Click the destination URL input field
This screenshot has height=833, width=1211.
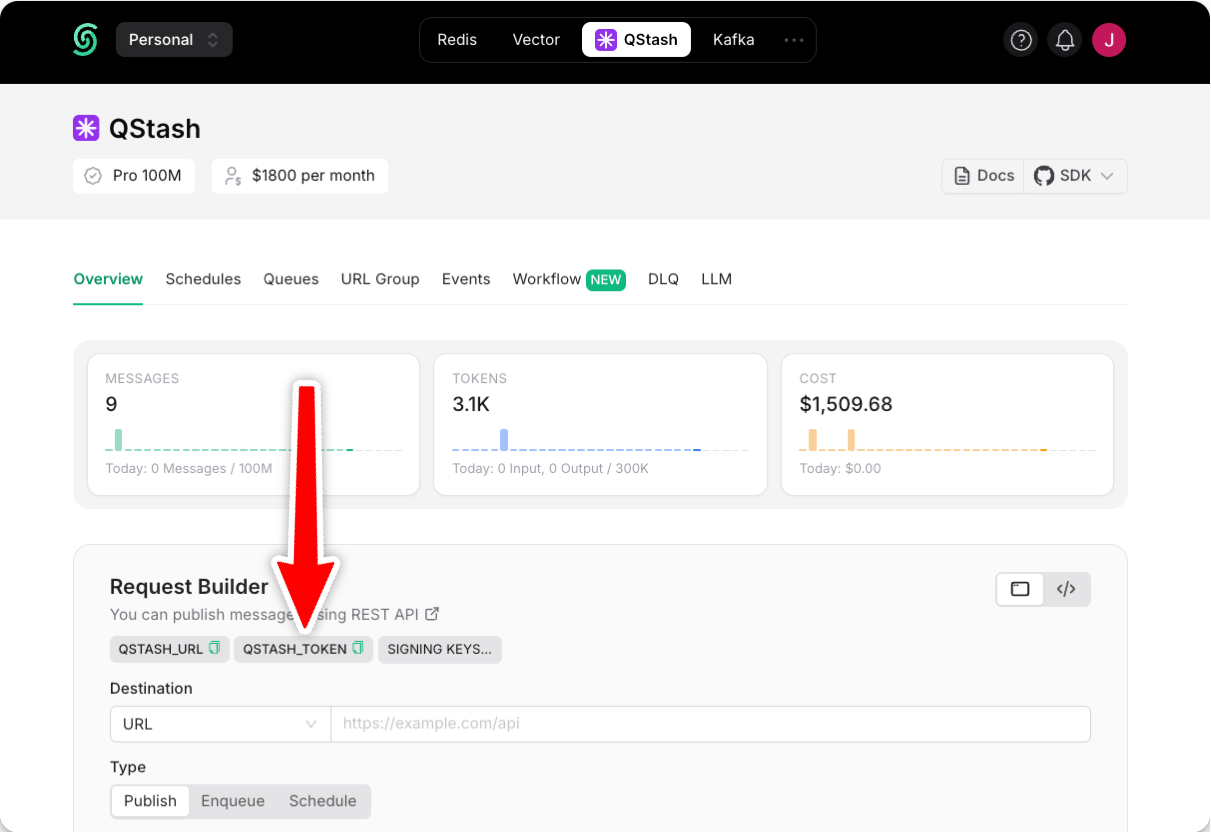pos(711,724)
